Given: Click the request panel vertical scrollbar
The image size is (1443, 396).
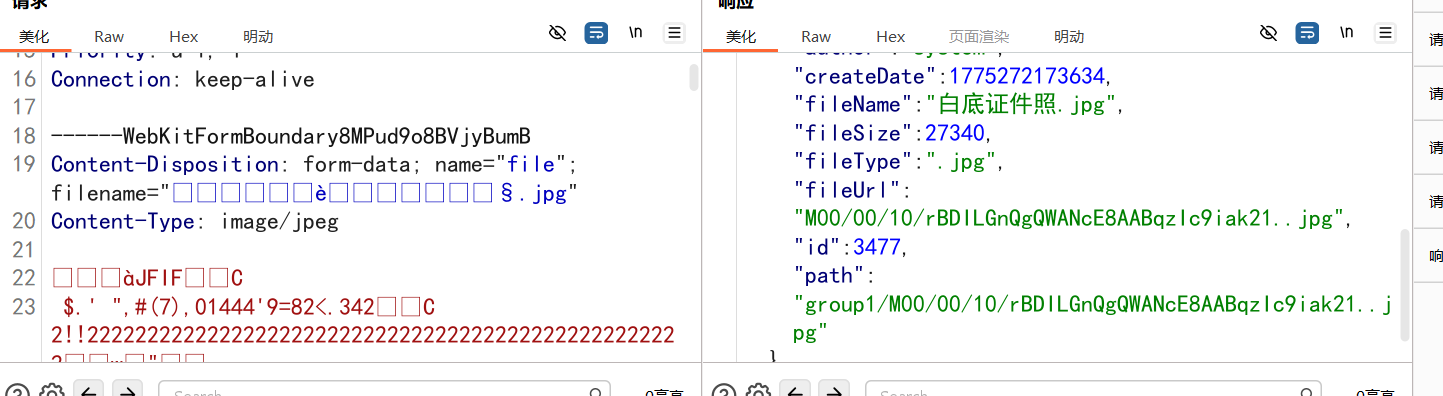Looking at the screenshot, I should 693,78.
